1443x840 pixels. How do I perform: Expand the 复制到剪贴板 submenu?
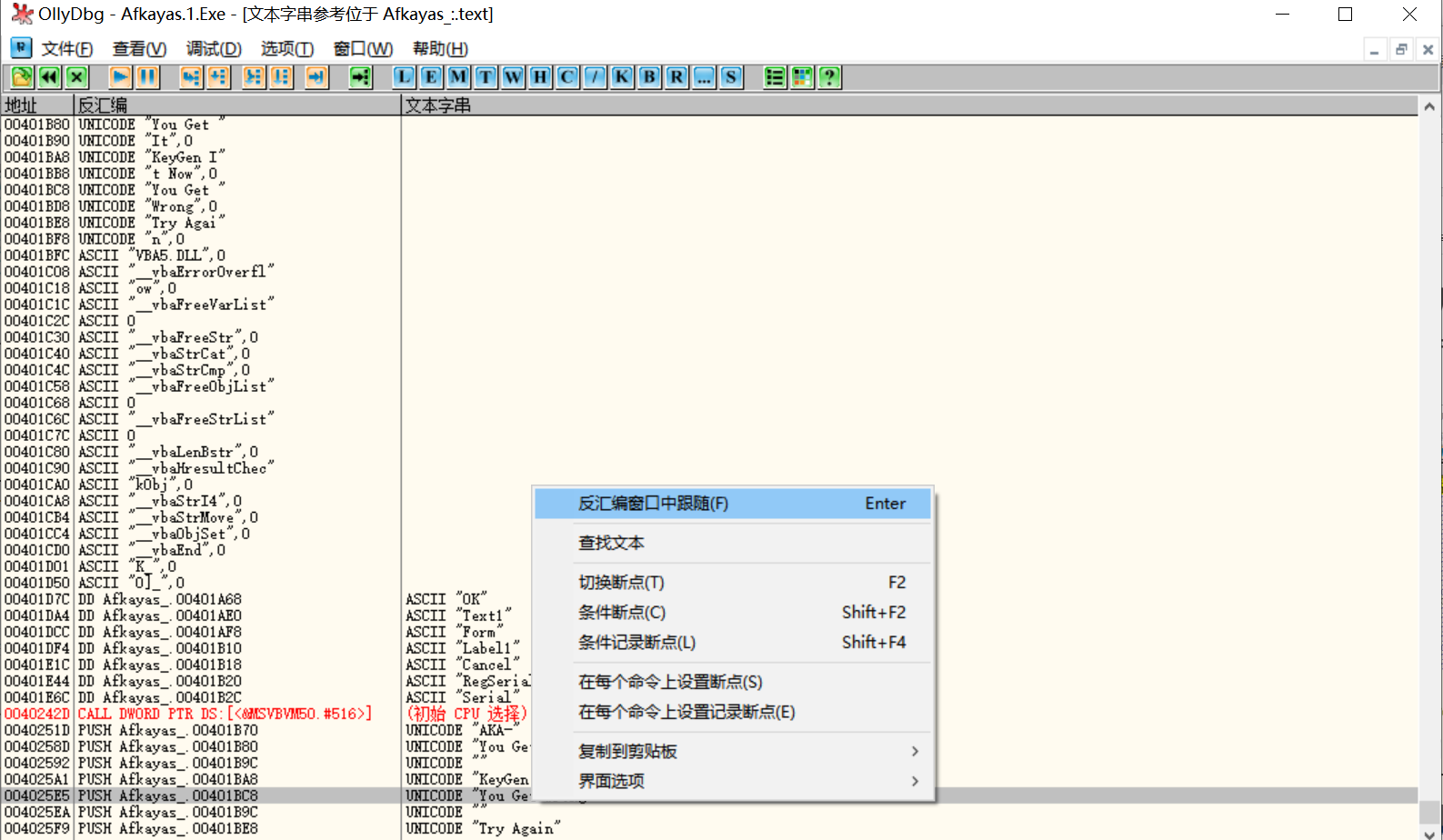click(x=733, y=751)
